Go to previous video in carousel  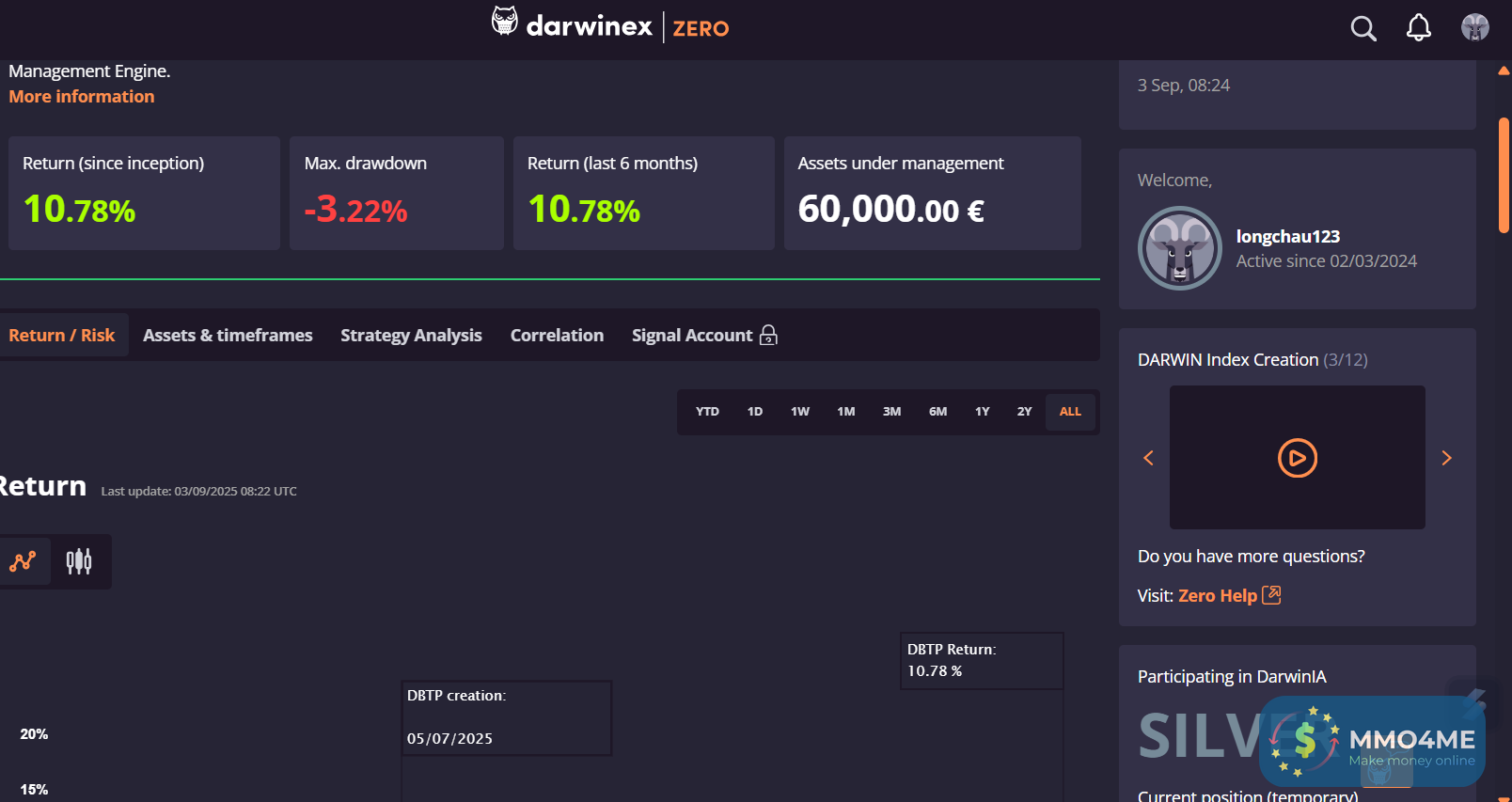[1148, 458]
